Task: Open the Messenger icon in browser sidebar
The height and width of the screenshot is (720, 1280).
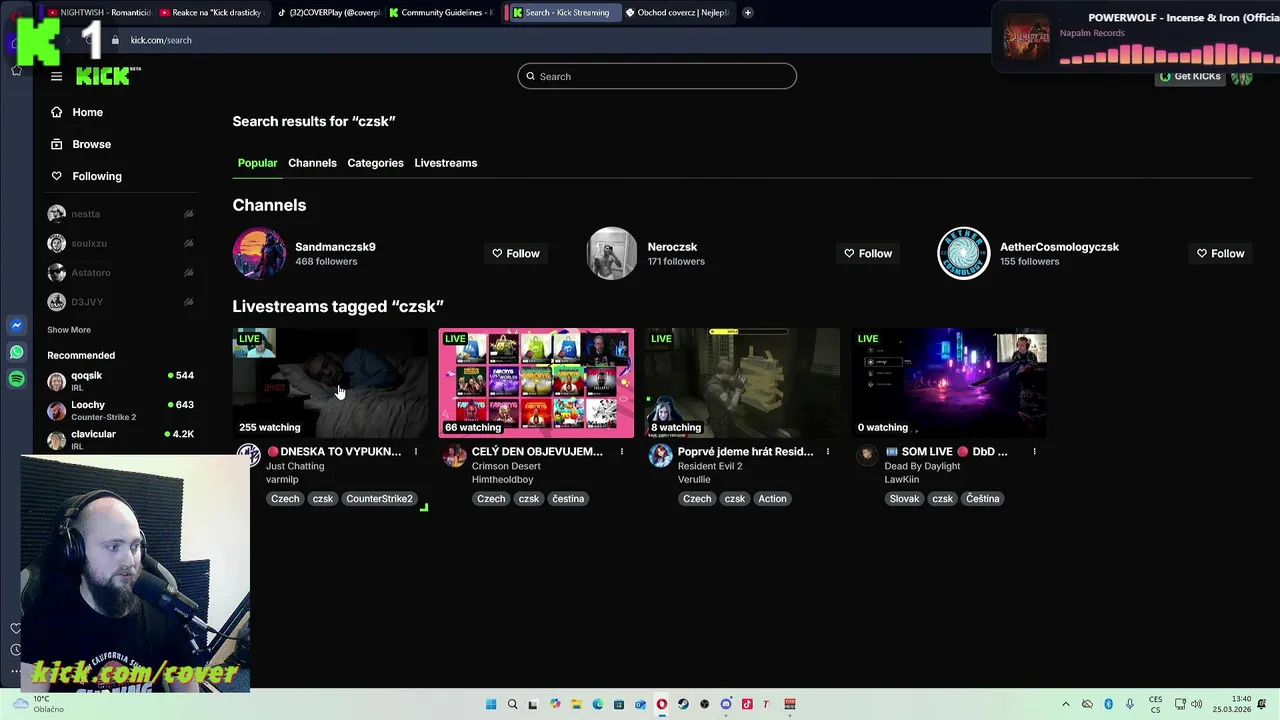Action: (16, 325)
